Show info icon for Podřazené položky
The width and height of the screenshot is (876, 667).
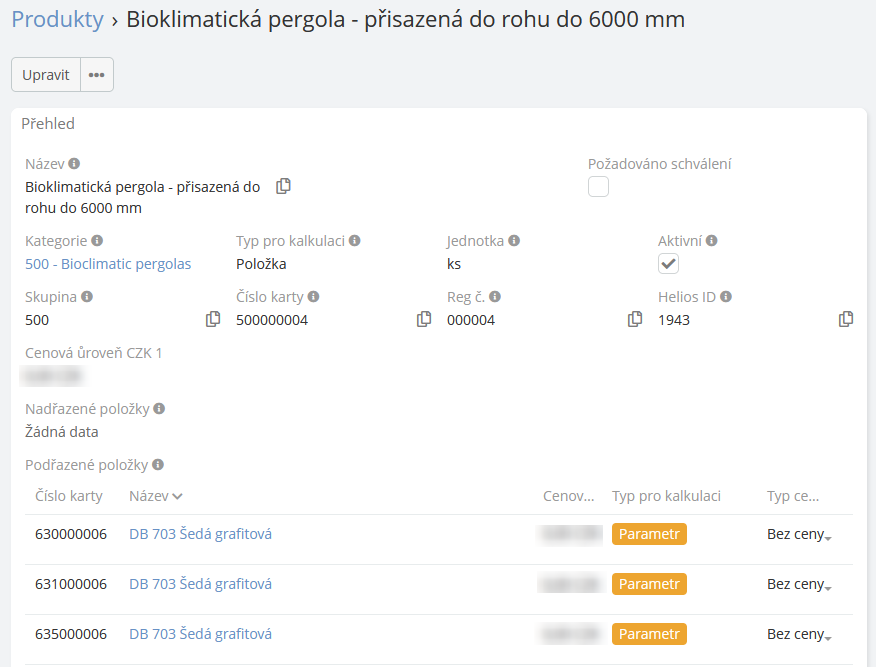pos(158,465)
